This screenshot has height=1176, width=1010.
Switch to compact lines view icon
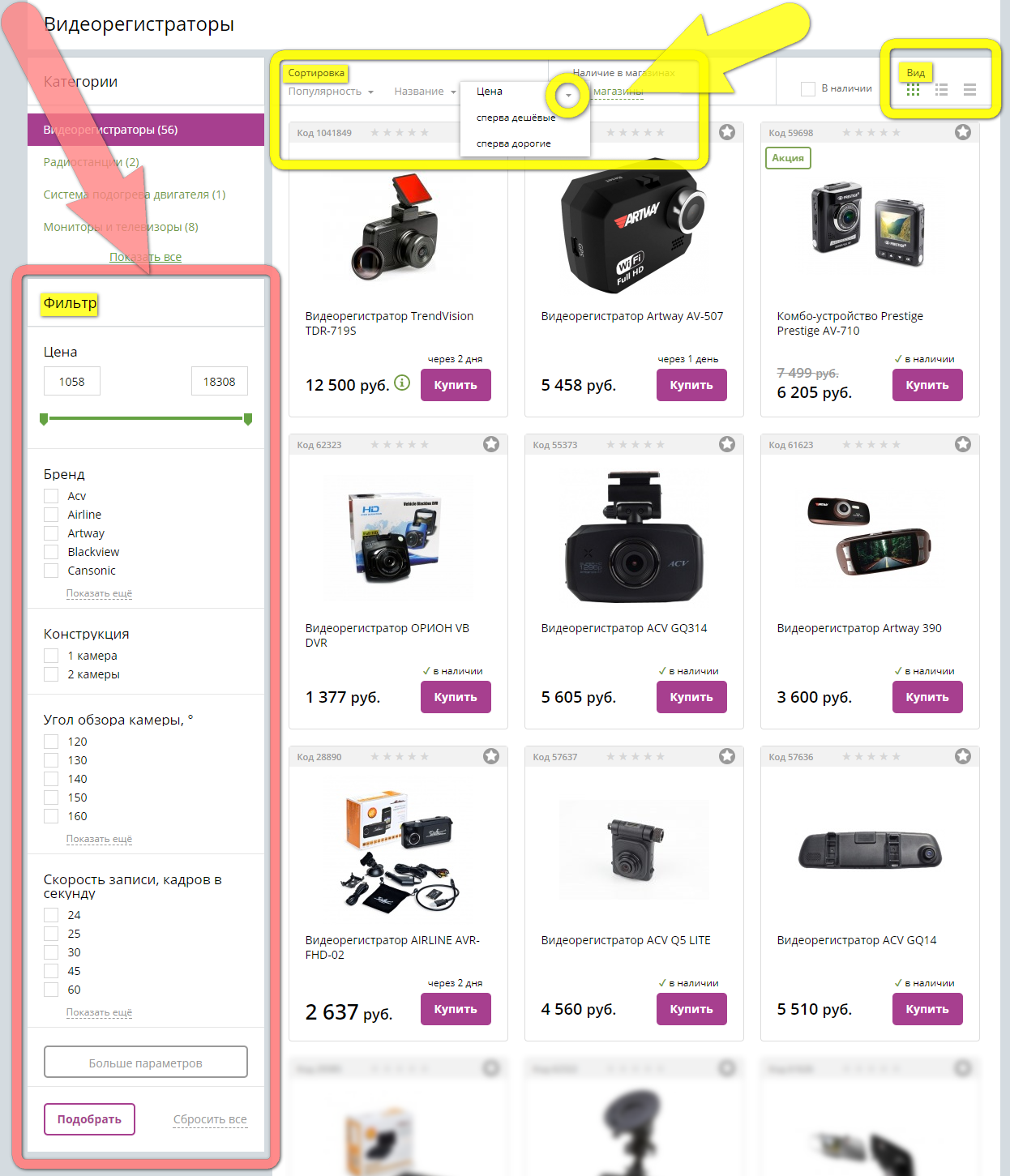click(969, 90)
